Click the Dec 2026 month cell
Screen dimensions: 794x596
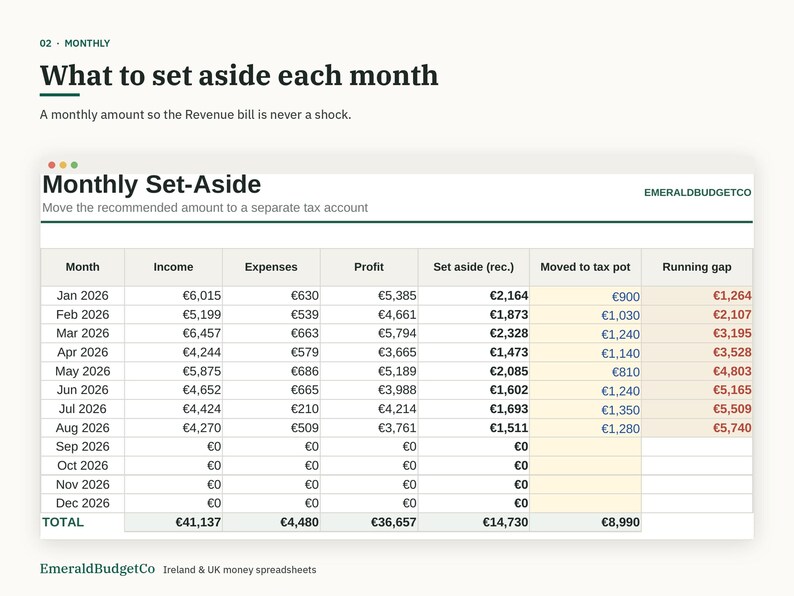[x=83, y=503]
